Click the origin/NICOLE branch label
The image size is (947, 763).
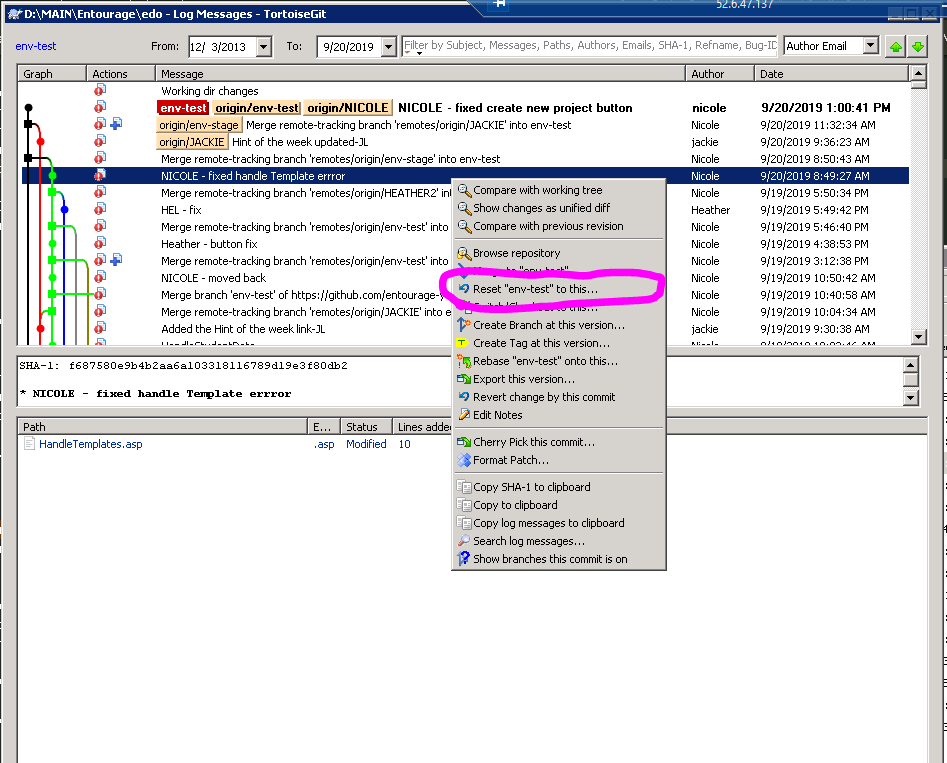pos(347,108)
